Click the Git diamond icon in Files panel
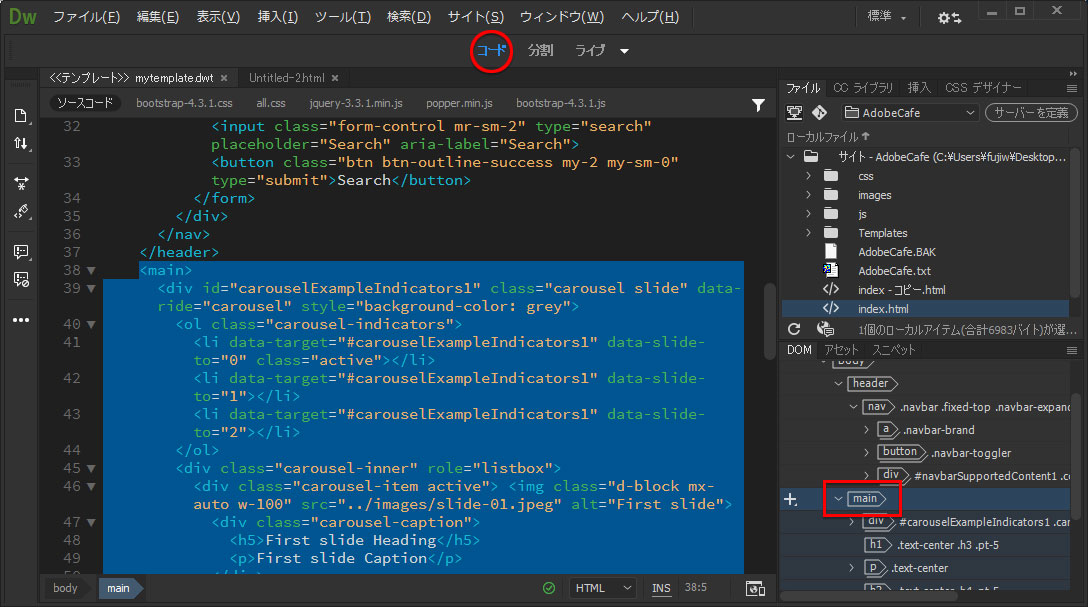This screenshot has width=1088, height=607. pos(819,113)
